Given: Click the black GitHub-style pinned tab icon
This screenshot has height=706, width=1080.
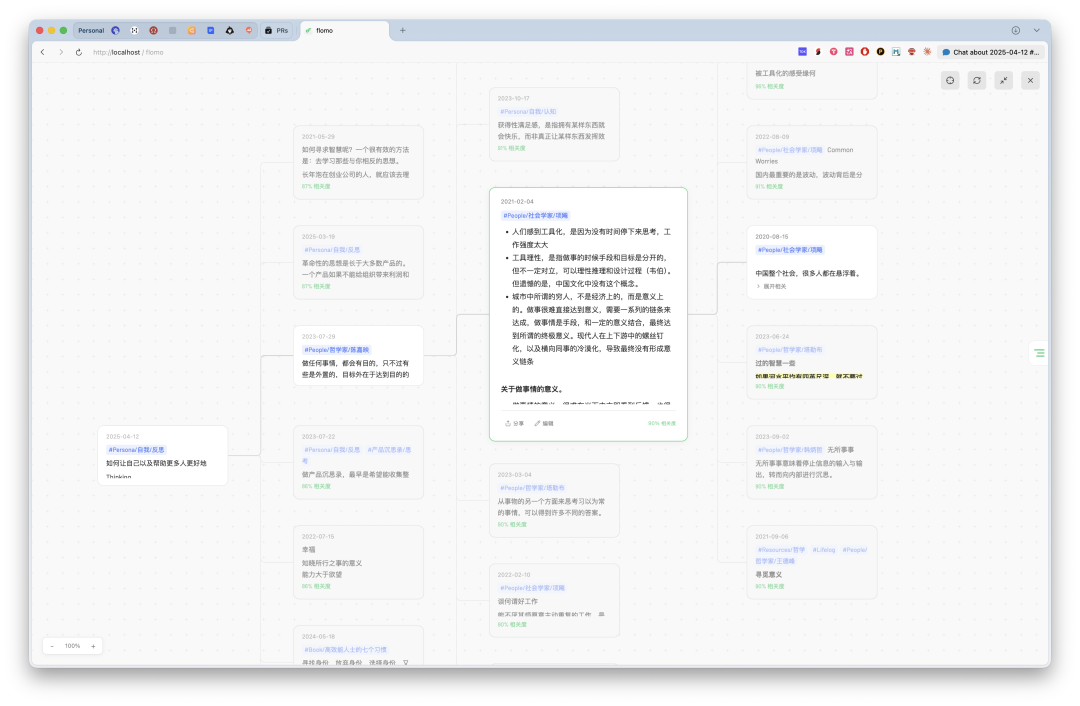Looking at the screenshot, I should (x=230, y=30).
